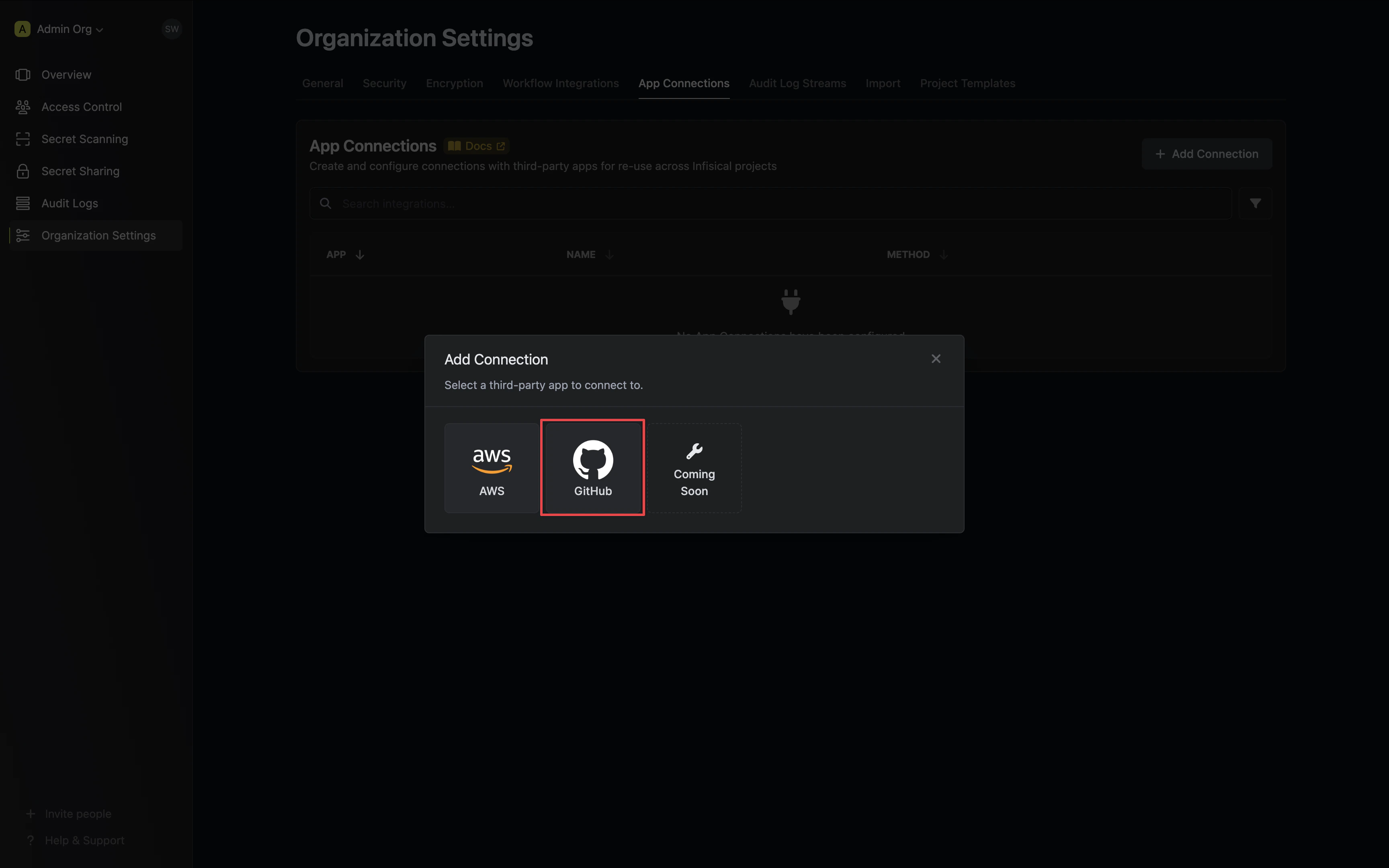Switch to the Encryption tab
Viewport: 1389px width, 868px height.
pyautogui.click(x=455, y=83)
